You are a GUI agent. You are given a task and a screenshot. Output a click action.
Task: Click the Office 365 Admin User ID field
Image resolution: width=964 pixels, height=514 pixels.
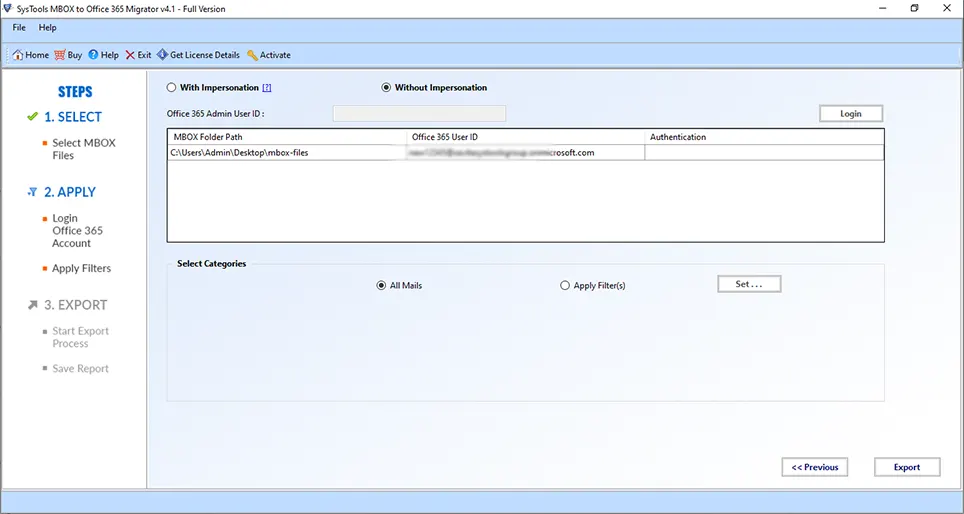coord(419,114)
